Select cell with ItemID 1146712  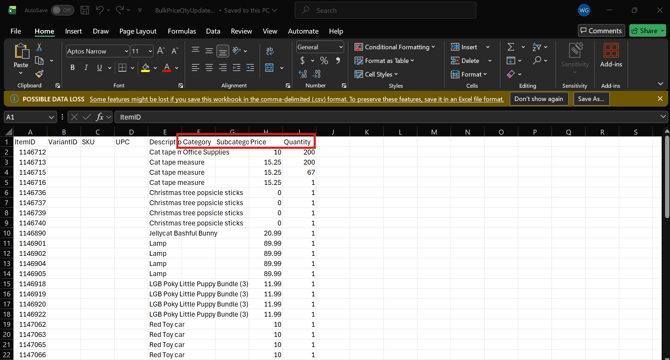pos(30,152)
